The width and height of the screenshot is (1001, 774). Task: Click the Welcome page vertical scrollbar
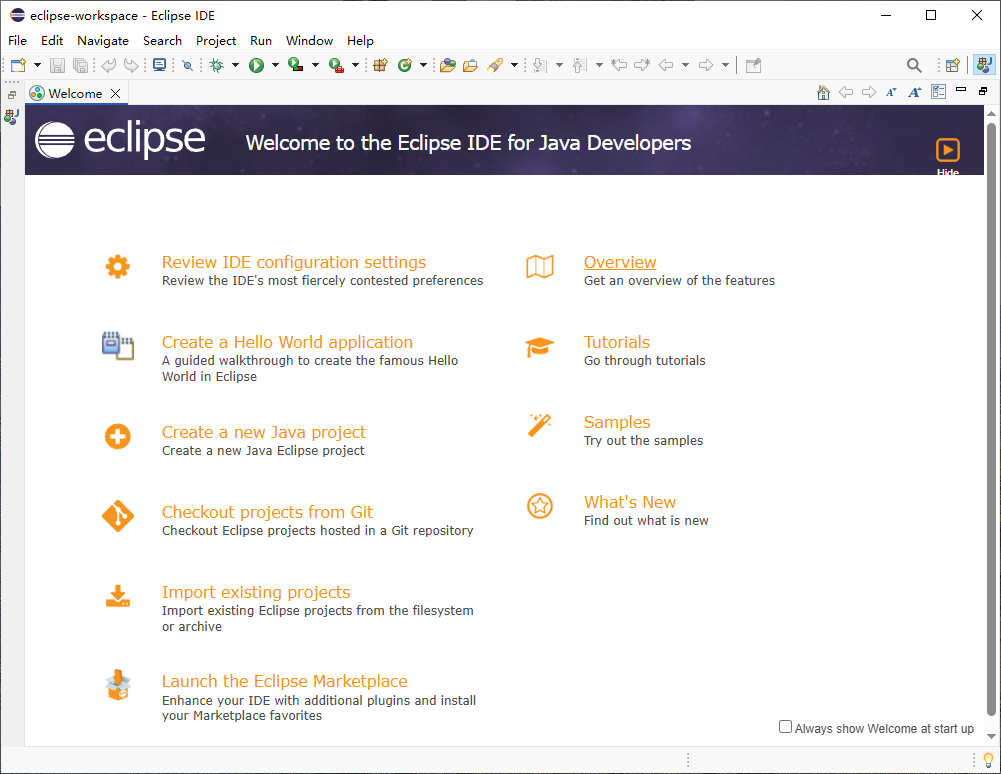991,418
